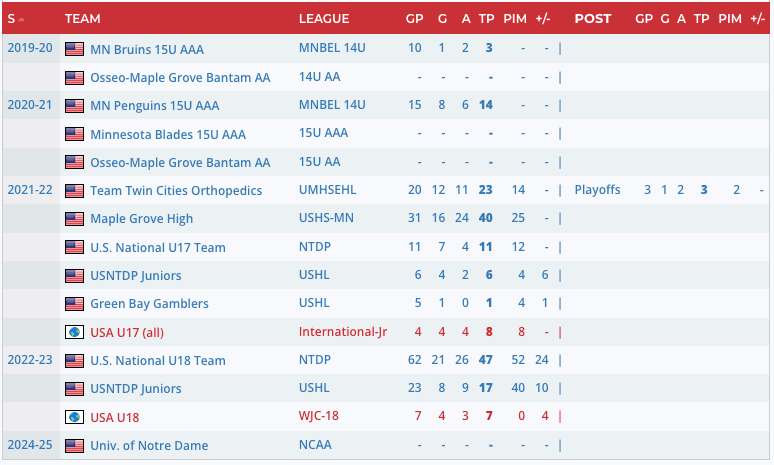Click the IIHF icon beside USA U18
Screen dimensions: 774x465
(74, 416)
